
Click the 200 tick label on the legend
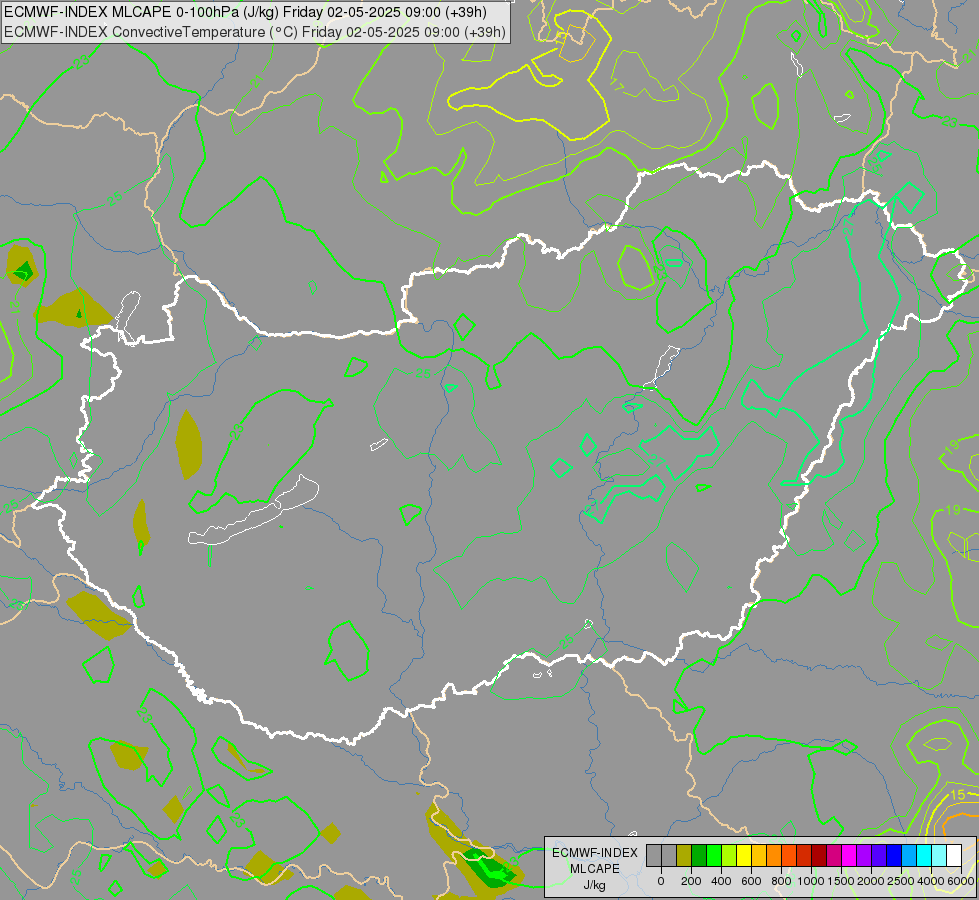[x=691, y=881]
